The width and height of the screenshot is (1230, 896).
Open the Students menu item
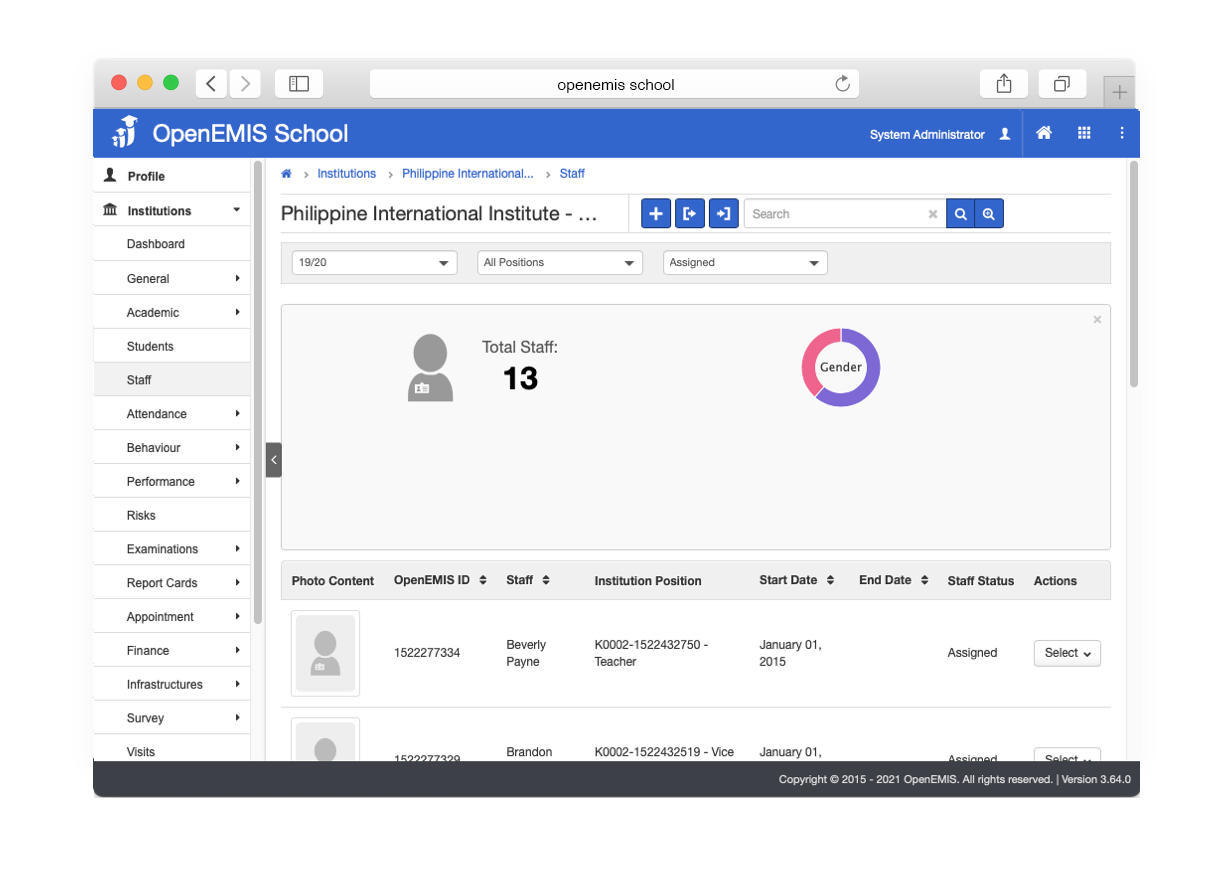click(x=172, y=346)
